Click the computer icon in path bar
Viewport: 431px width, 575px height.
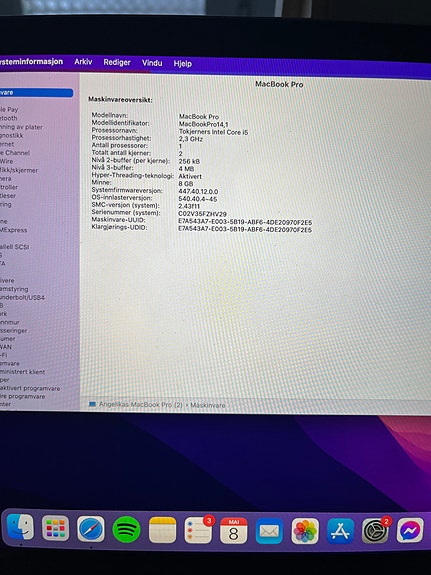pyautogui.click(x=92, y=404)
